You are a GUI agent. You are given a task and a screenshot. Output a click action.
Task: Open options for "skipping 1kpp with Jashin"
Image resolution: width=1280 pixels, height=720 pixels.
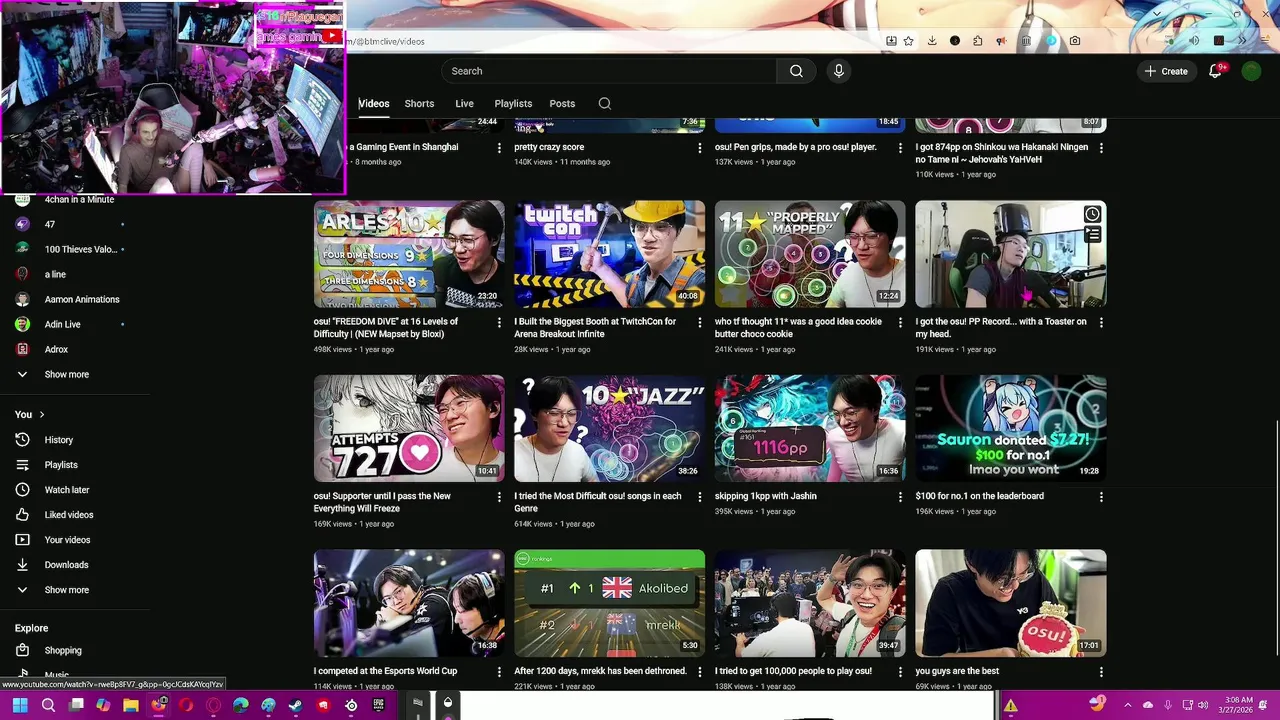pos(900,497)
